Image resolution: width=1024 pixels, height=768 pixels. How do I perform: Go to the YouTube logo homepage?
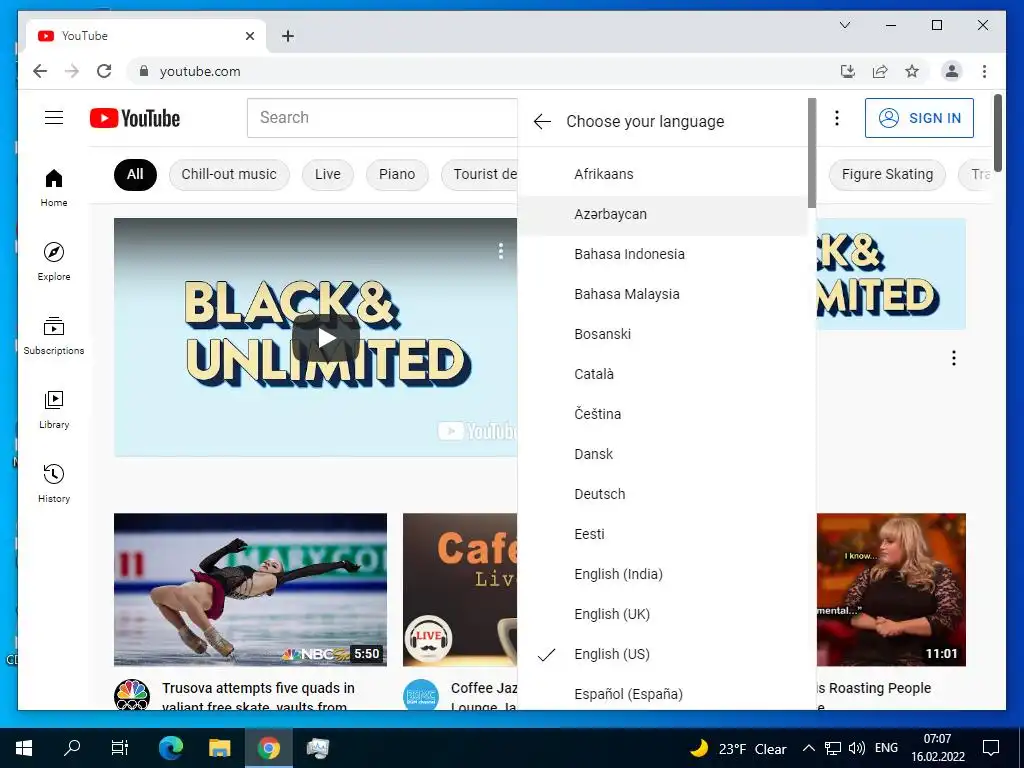[x=135, y=118]
